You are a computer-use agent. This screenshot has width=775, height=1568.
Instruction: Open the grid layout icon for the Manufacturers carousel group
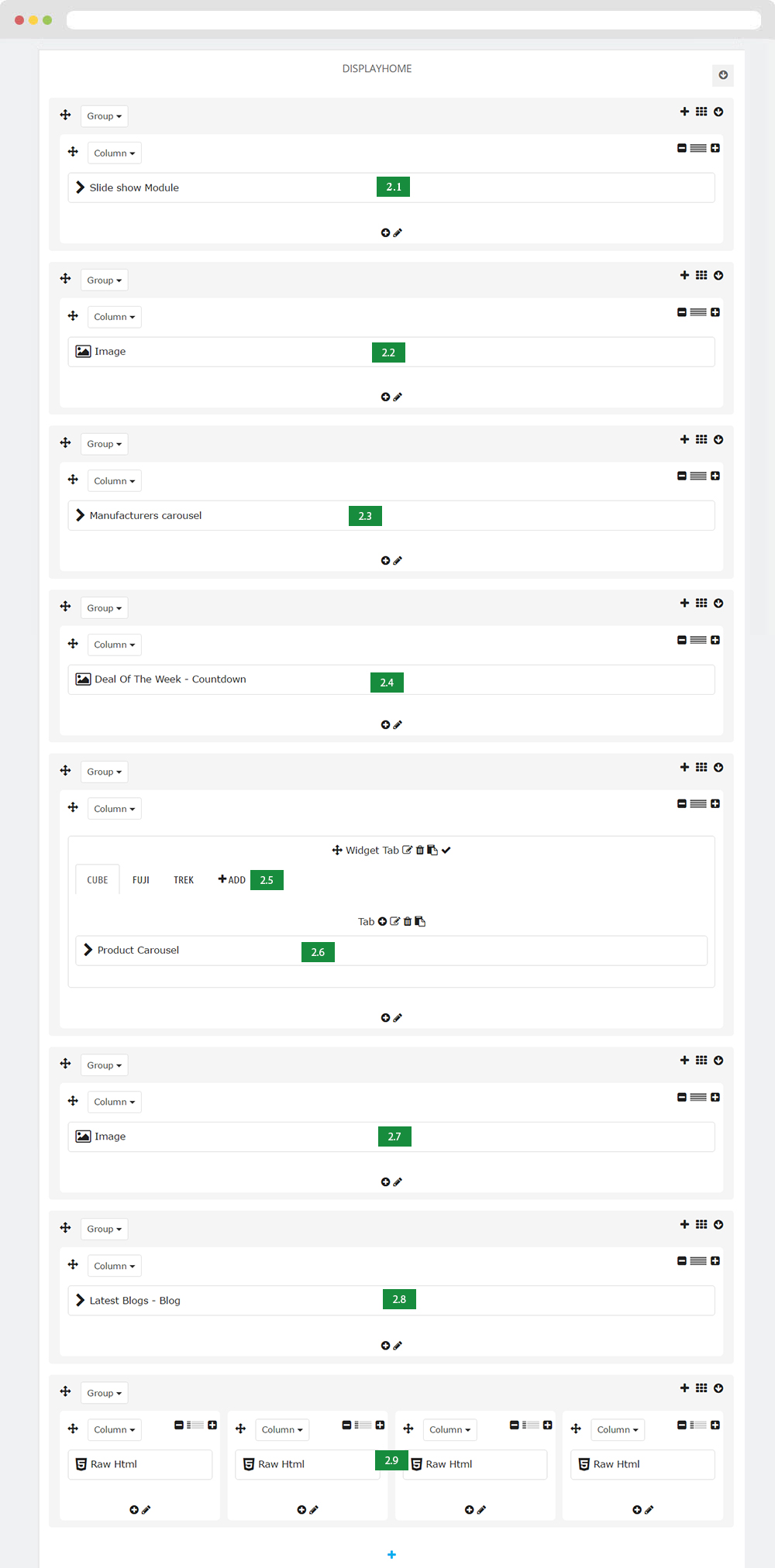point(701,439)
